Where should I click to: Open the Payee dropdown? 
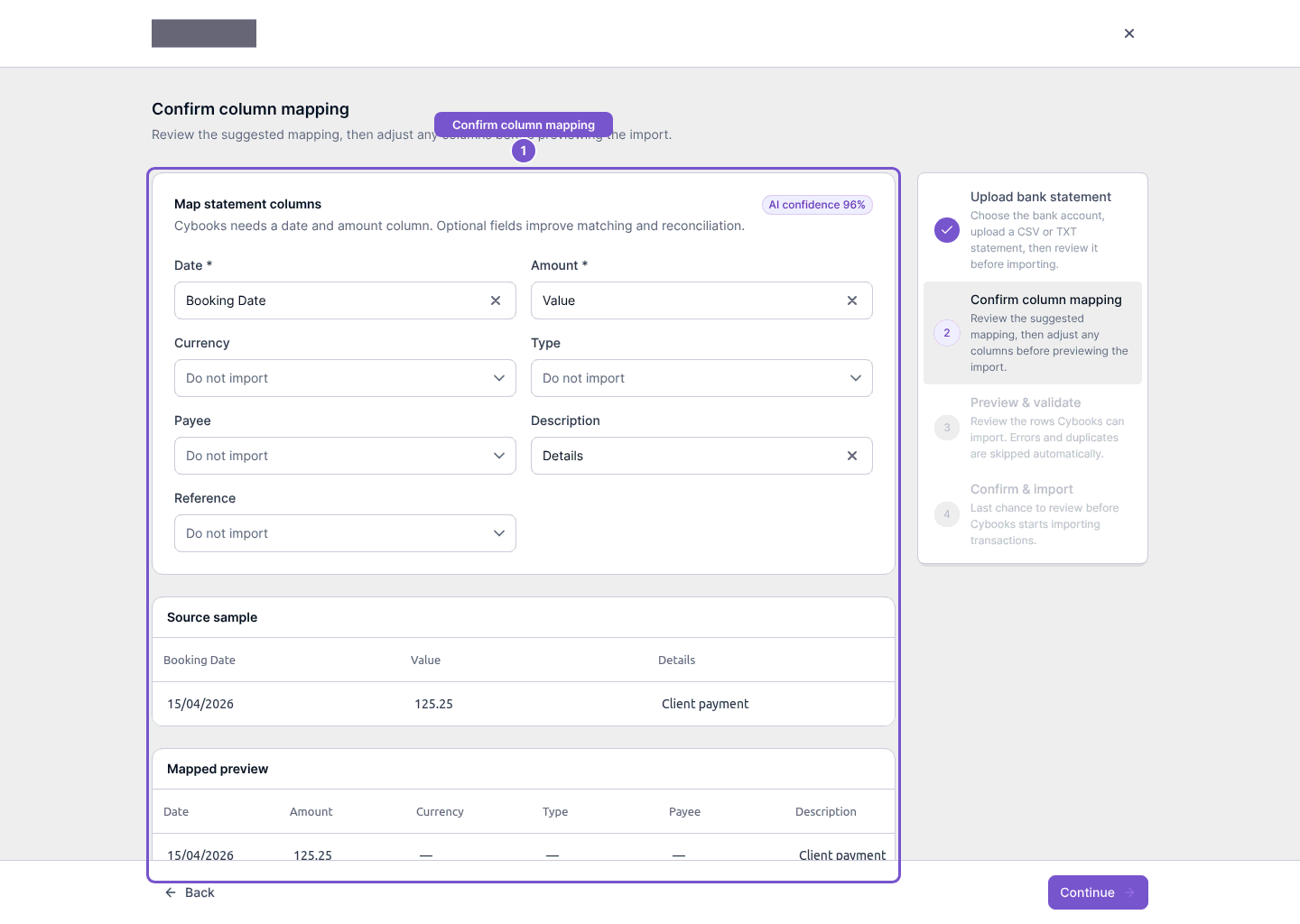pos(345,456)
